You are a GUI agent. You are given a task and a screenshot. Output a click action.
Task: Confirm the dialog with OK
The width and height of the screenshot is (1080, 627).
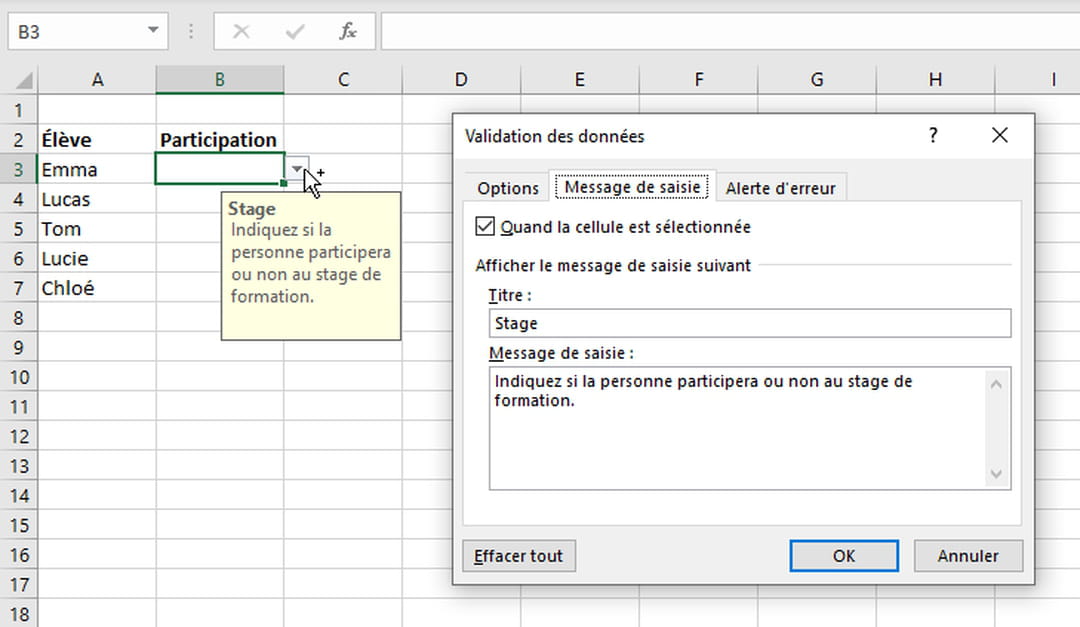coord(843,555)
